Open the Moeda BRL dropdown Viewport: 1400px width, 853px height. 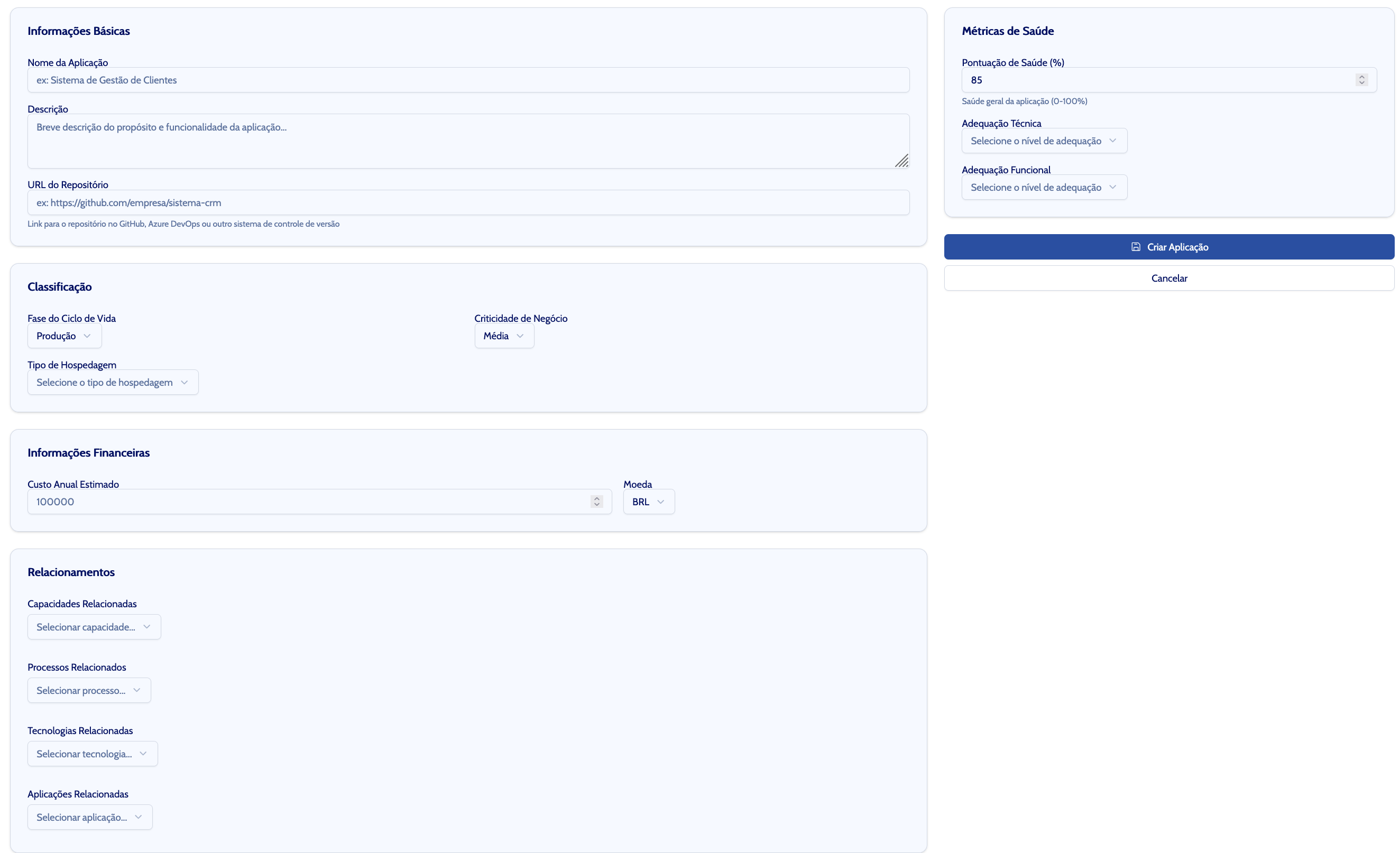(648, 502)
